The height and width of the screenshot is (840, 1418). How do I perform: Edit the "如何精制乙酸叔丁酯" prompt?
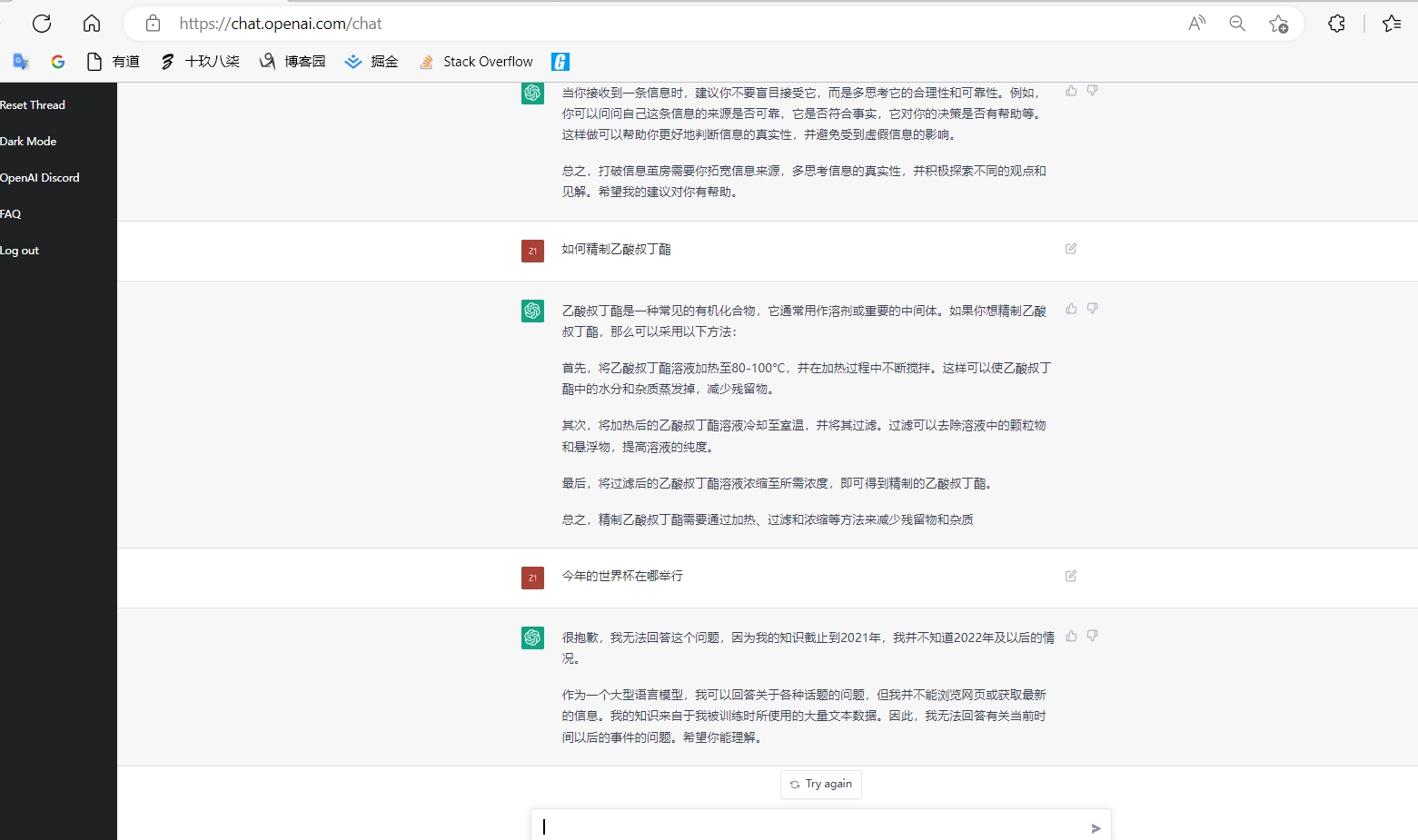1070,248
